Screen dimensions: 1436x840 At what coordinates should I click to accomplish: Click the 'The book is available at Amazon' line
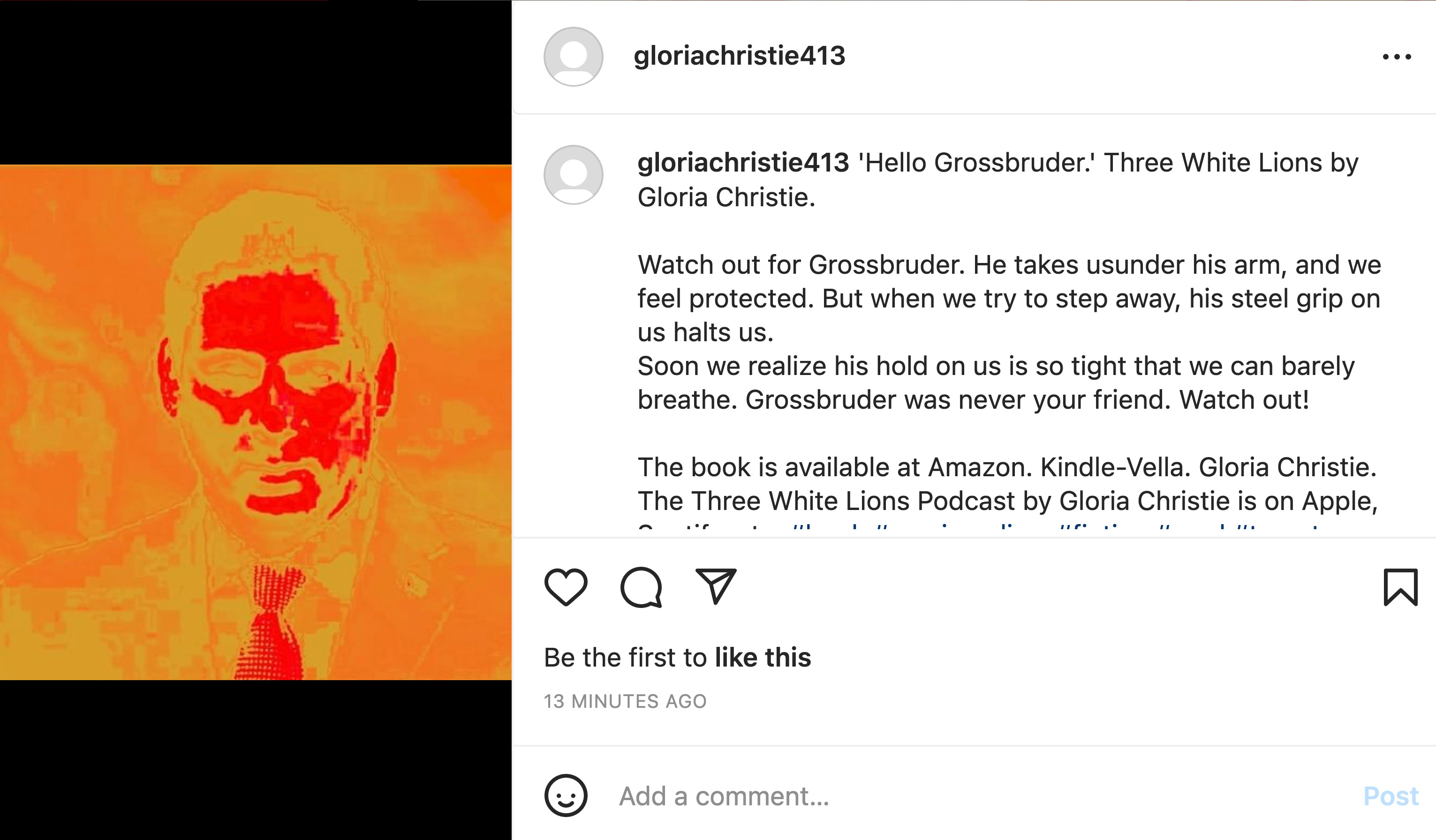click(x=1007, y=467)
